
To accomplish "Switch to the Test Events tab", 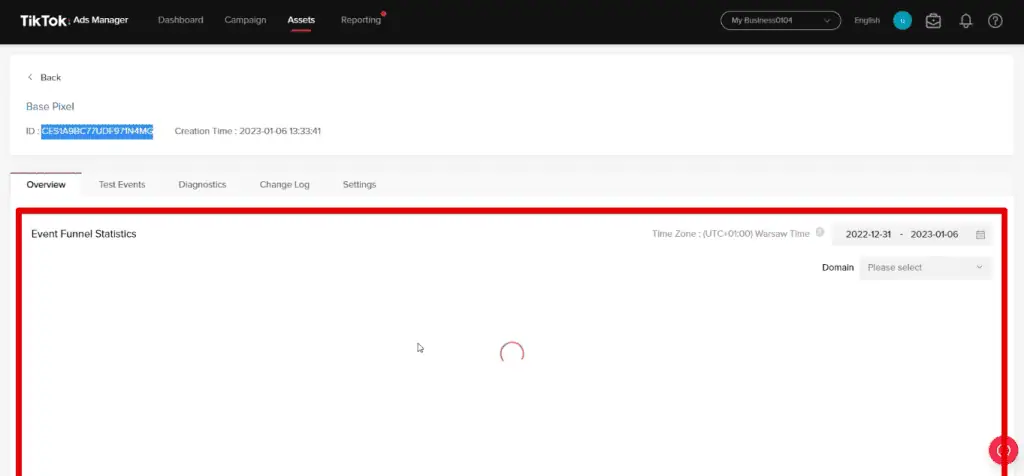I will (x=122, y=185).
